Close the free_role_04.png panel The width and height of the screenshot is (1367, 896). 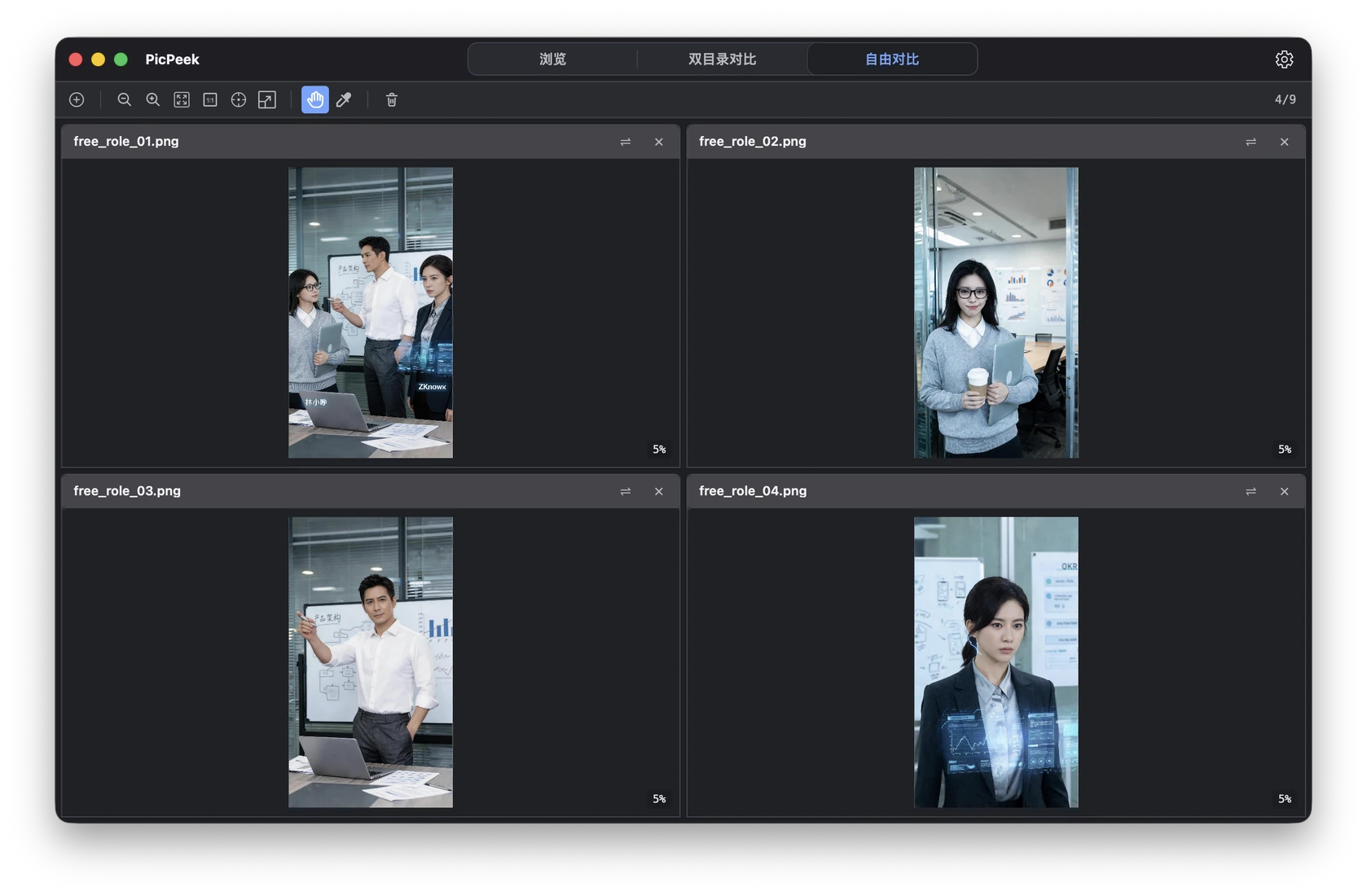tap(1285, 491)
